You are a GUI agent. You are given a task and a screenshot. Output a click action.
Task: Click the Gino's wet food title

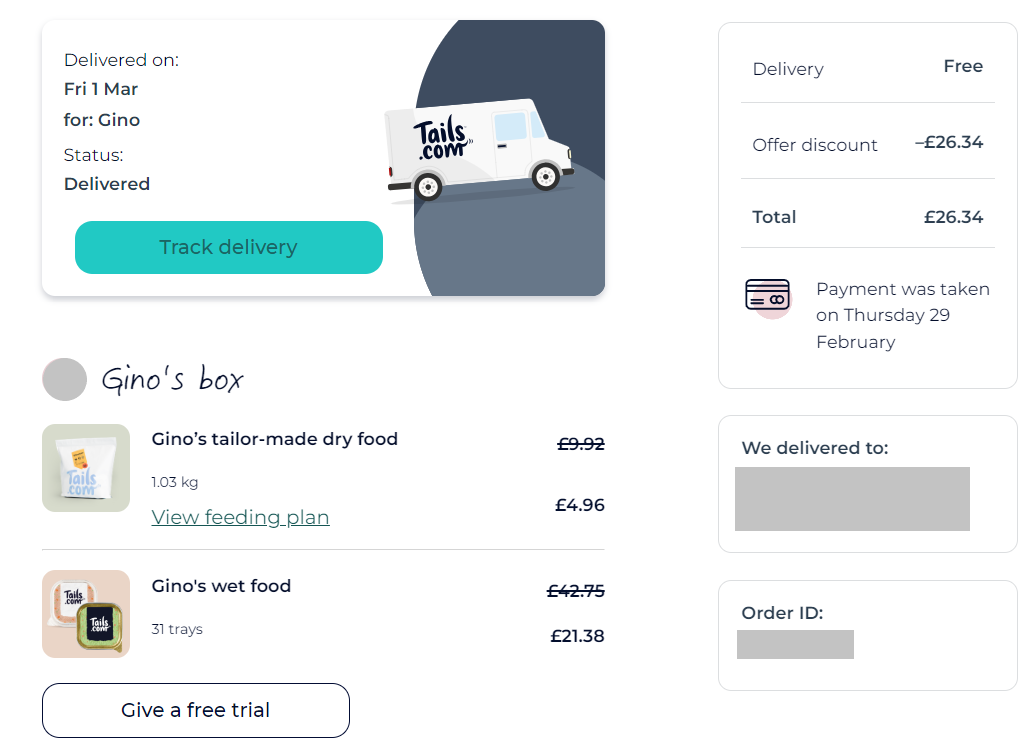(221, 586)
